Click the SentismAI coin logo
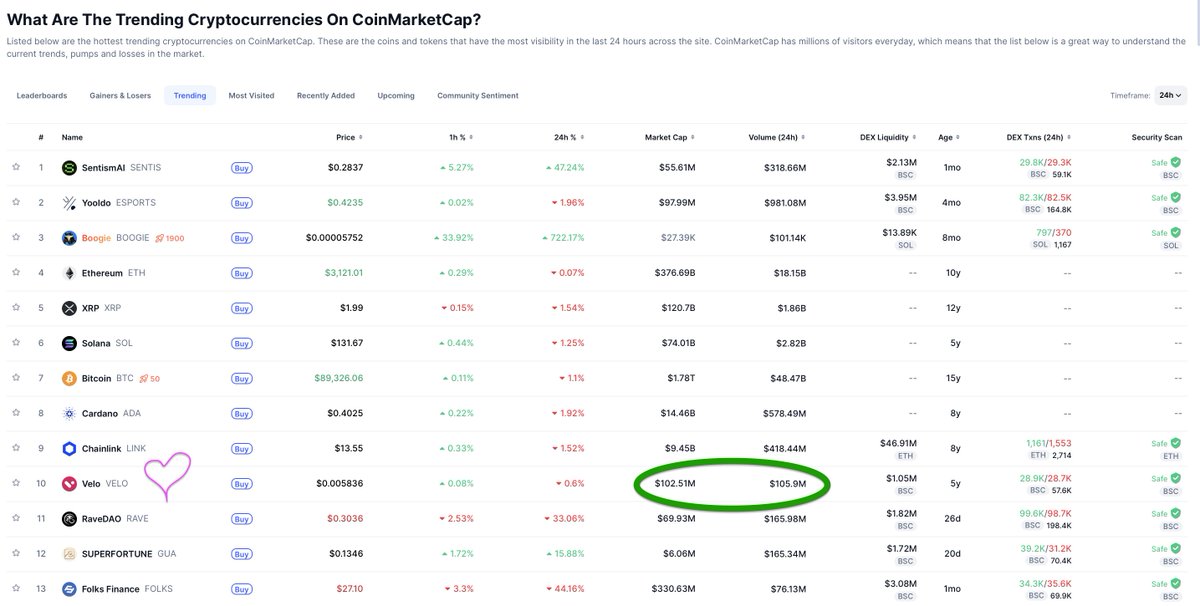The width and height of the screenshot is (1200, 606). pyautogui.click(x=69, y=167)
